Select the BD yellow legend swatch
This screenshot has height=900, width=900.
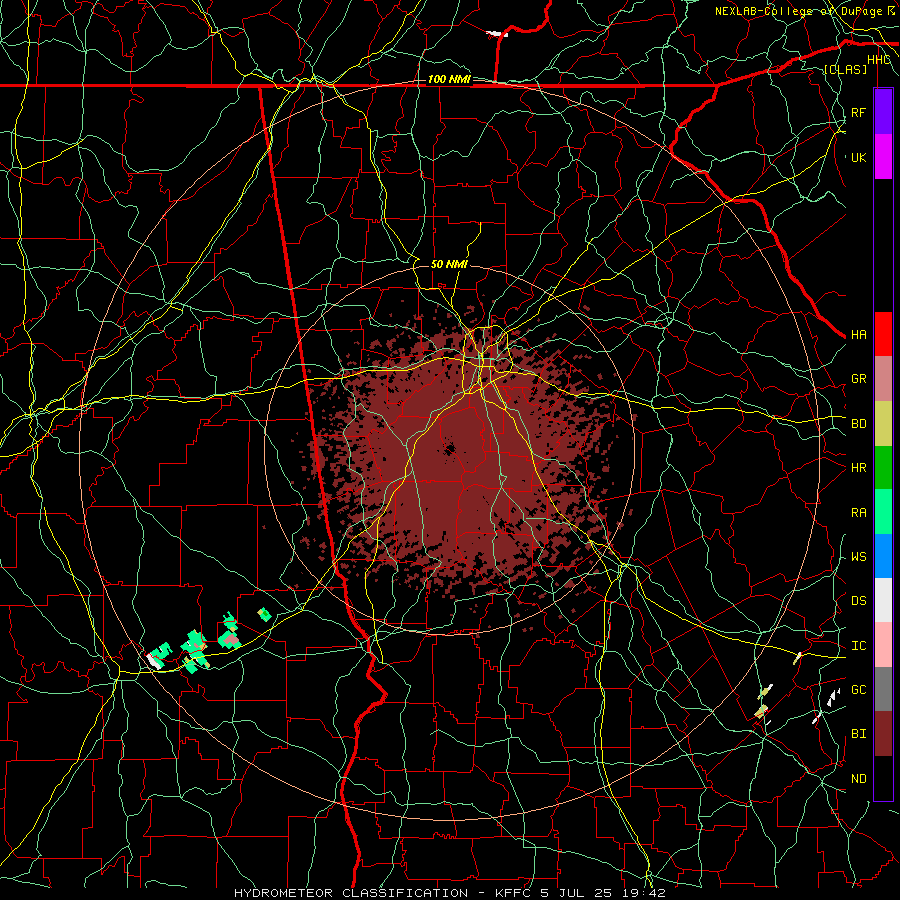tap(883, 424)
